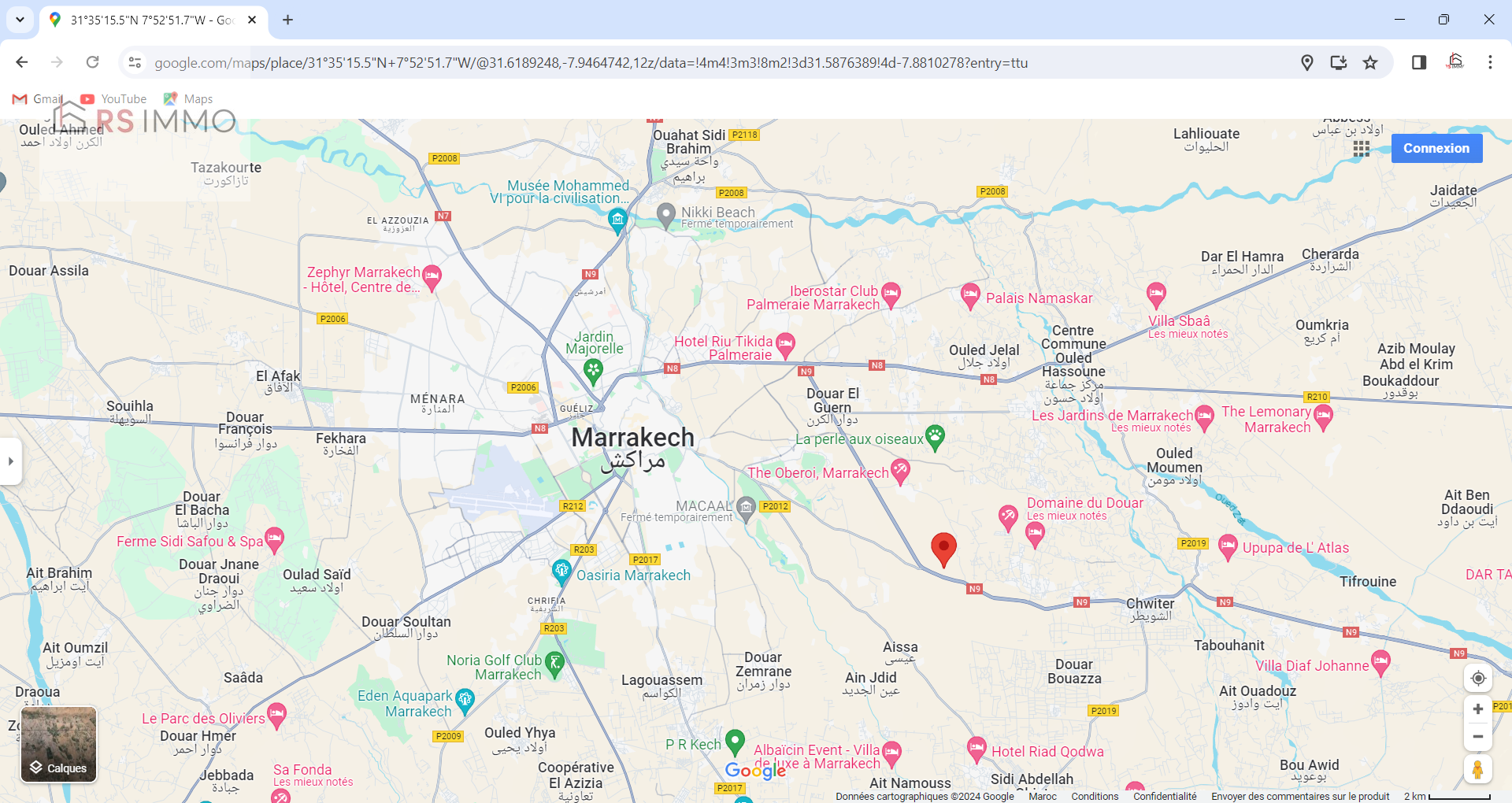
Task: Zoom in on the map
Action: pos(1478,709)
